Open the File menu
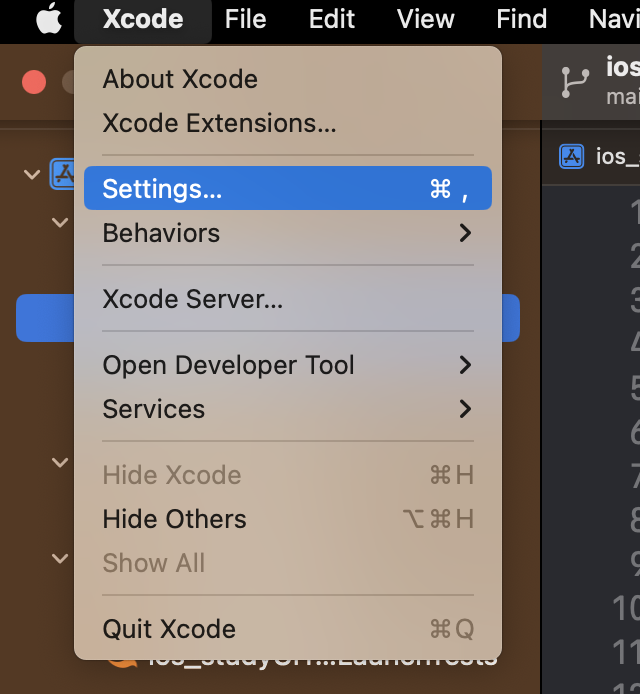The width and height of the screenshot is (640, 694). pos(245,20)
